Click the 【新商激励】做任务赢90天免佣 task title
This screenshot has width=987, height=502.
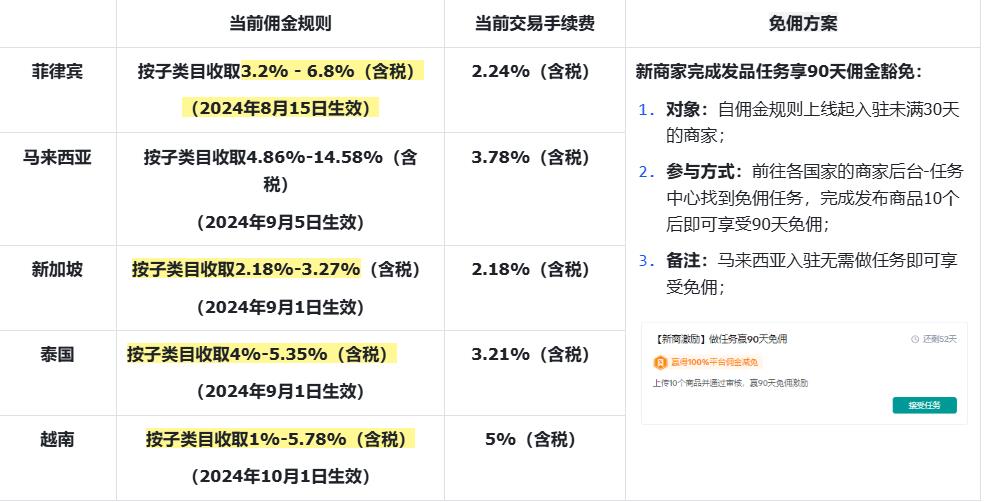pyautogui.click(x=720, y=339)
